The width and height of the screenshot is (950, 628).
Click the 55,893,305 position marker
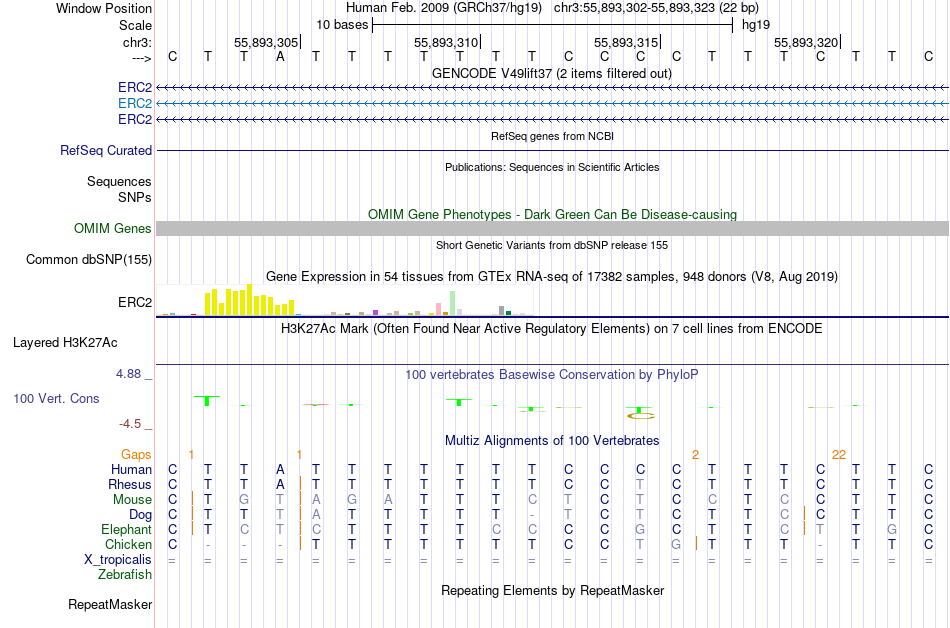(267, 42)
